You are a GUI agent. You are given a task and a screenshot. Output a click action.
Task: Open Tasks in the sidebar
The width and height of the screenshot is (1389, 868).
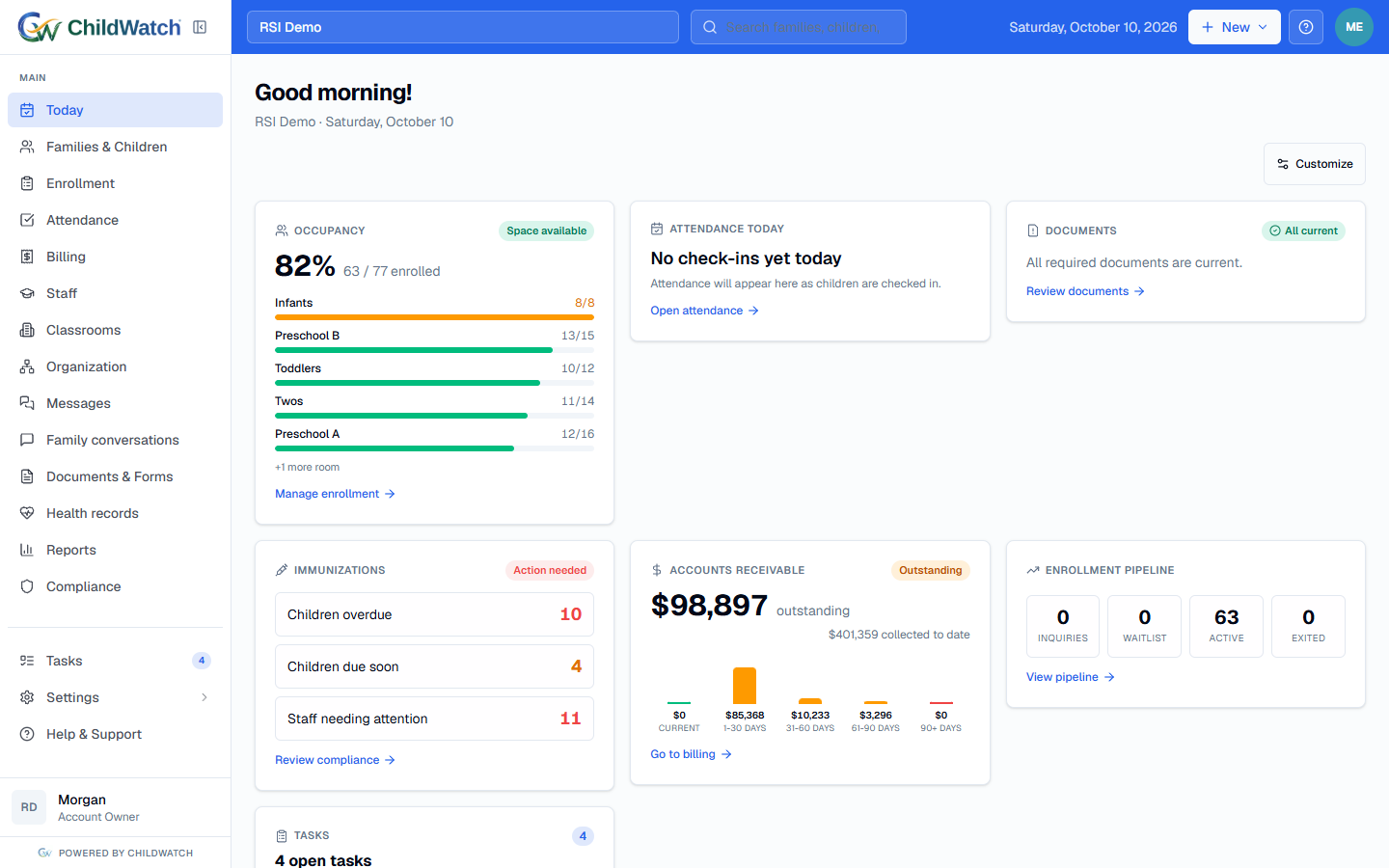tap(115, 661)
